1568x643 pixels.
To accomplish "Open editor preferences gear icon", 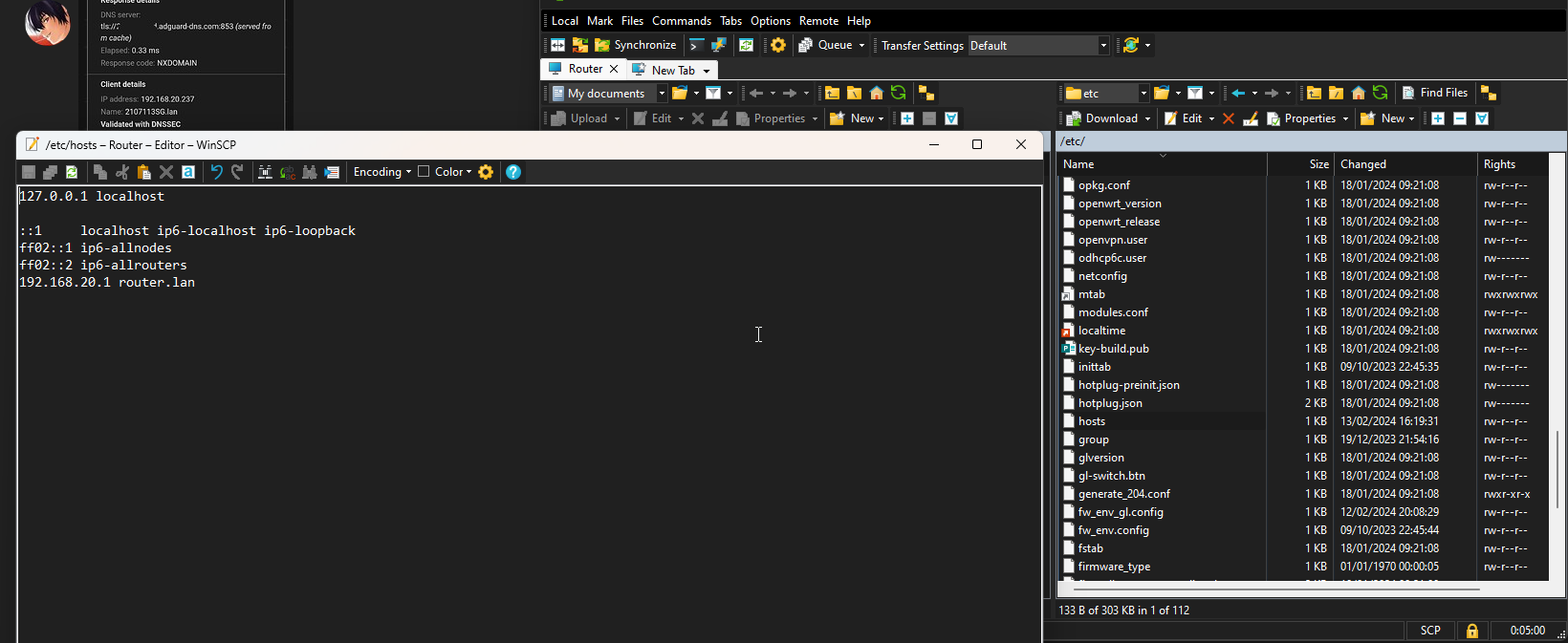I will (486, 172).
